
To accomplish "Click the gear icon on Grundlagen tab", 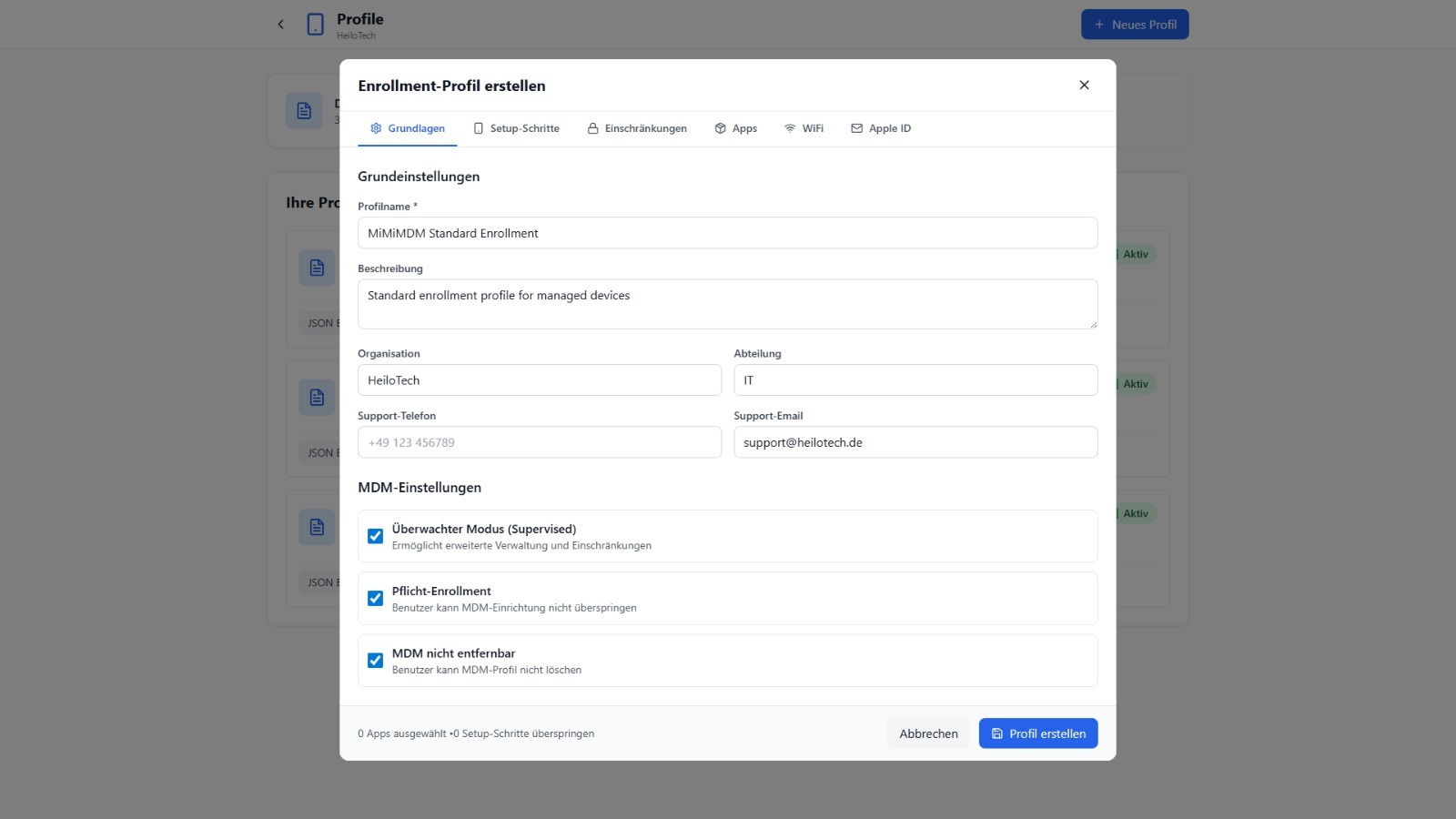I will point(376,128).
